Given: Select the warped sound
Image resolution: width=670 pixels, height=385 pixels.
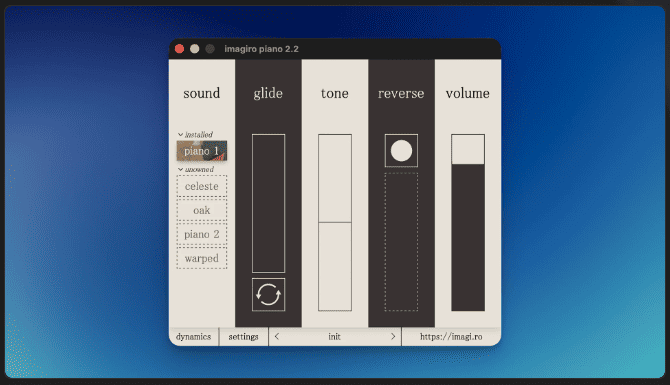Looking at the screenshot, I should tap(202, 258).
